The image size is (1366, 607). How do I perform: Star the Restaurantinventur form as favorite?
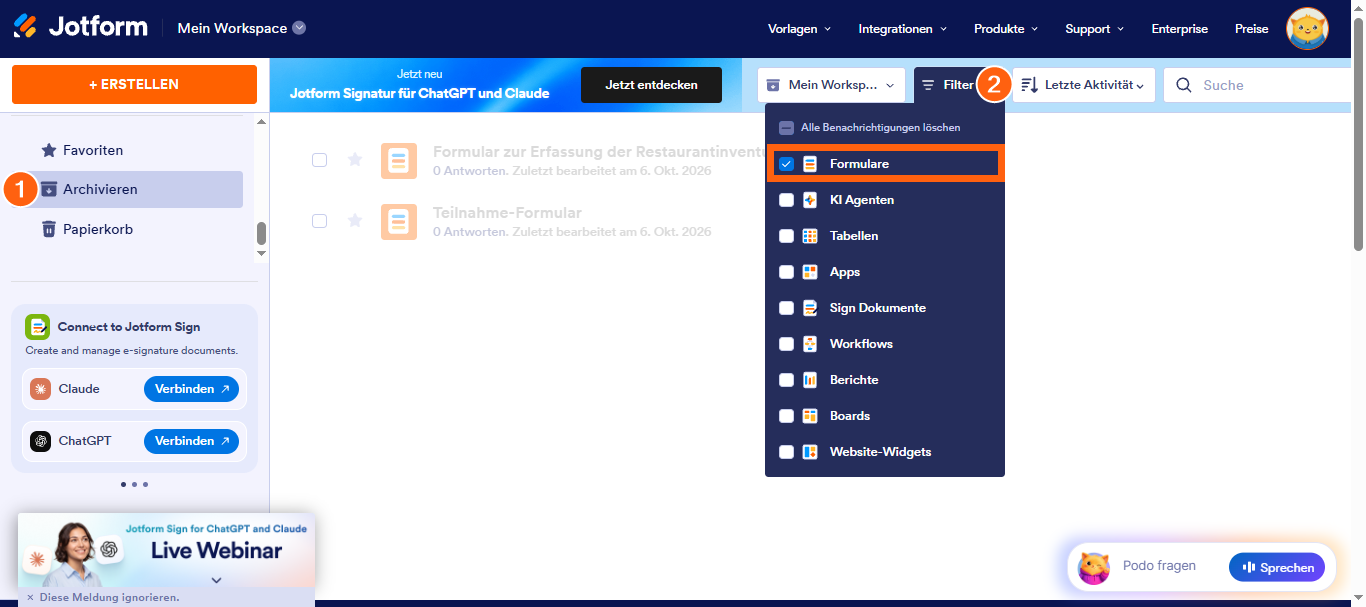click(354, 159)
